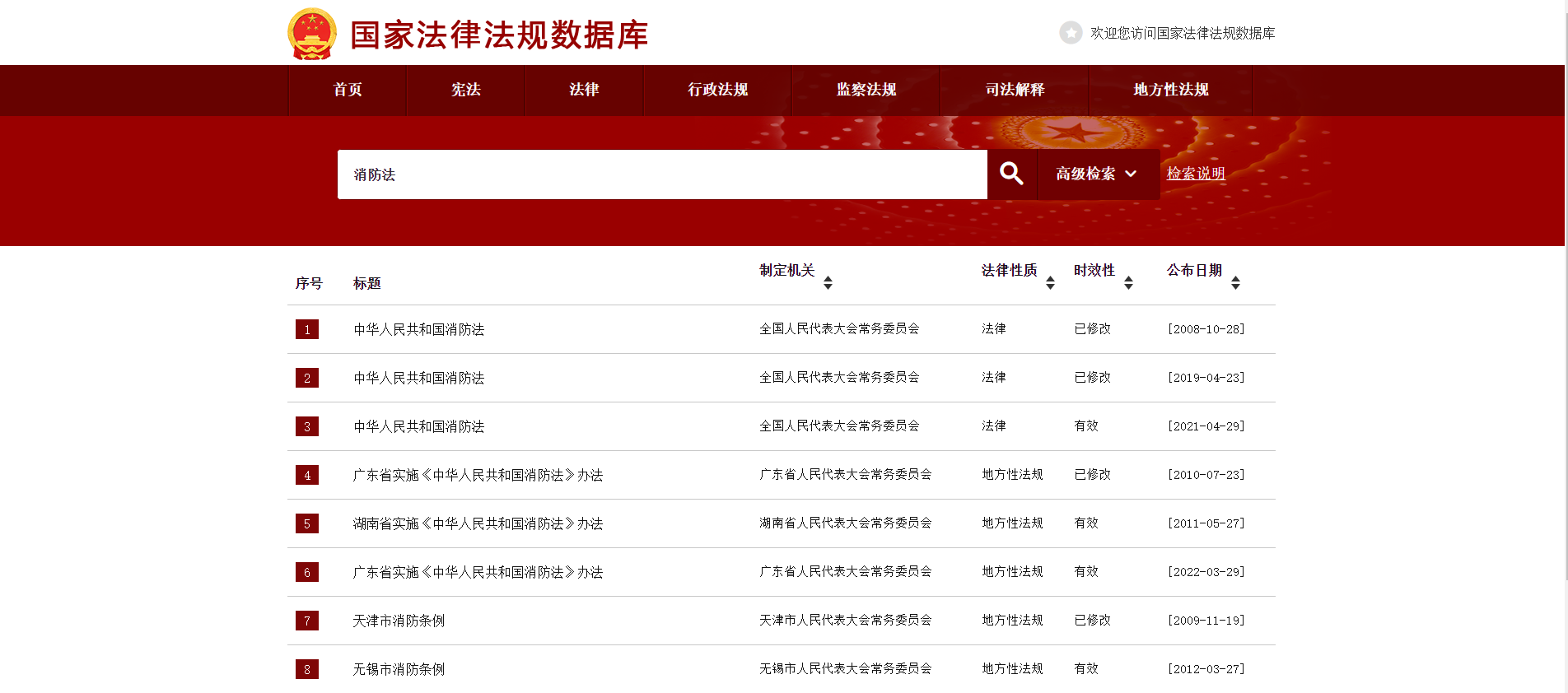Select the 地方性法规 navigation tab
Viewport: 1568px width, 693px height.
[1170, 90]
